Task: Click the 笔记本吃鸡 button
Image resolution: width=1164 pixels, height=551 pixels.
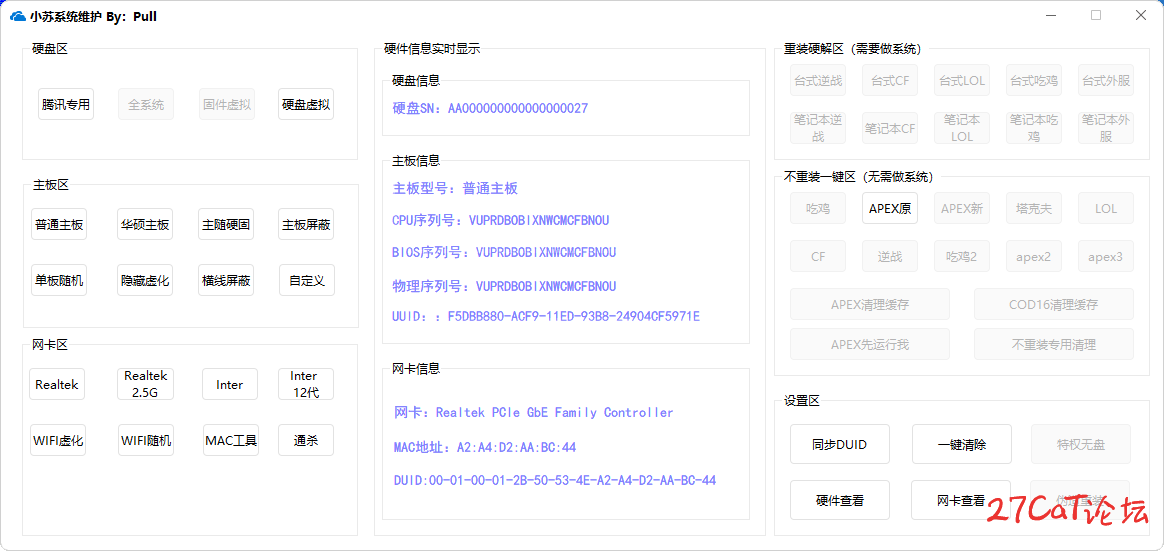Action: click(1033, 128)
